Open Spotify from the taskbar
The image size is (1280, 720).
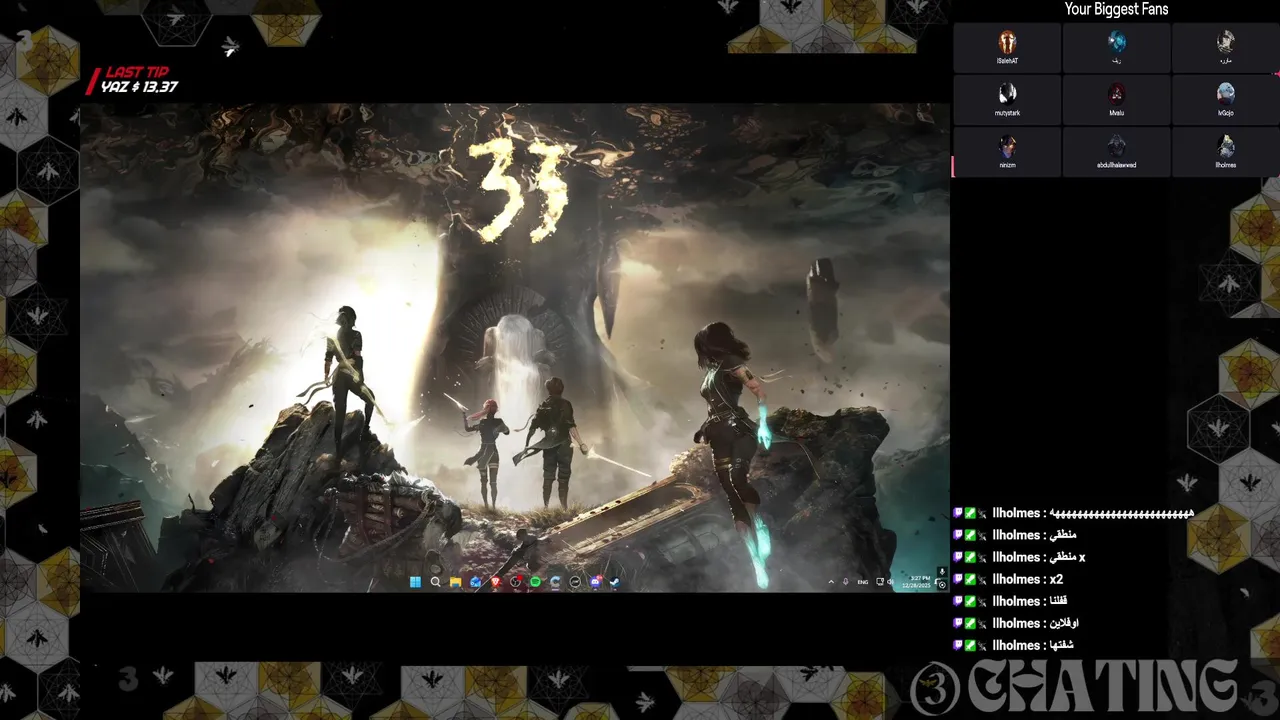click(x=535, y=582)
